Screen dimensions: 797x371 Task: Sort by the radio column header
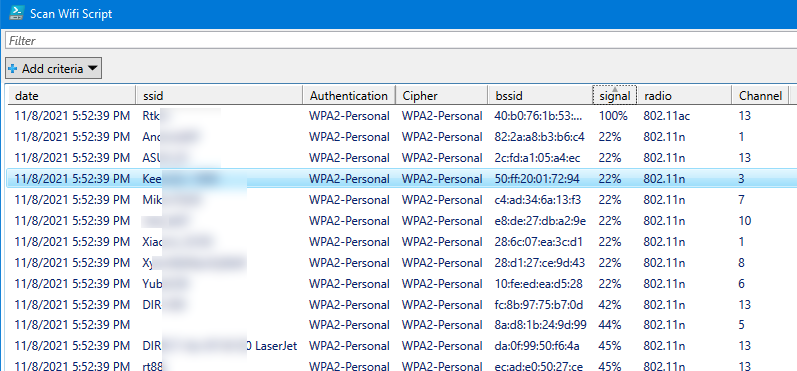684,96
